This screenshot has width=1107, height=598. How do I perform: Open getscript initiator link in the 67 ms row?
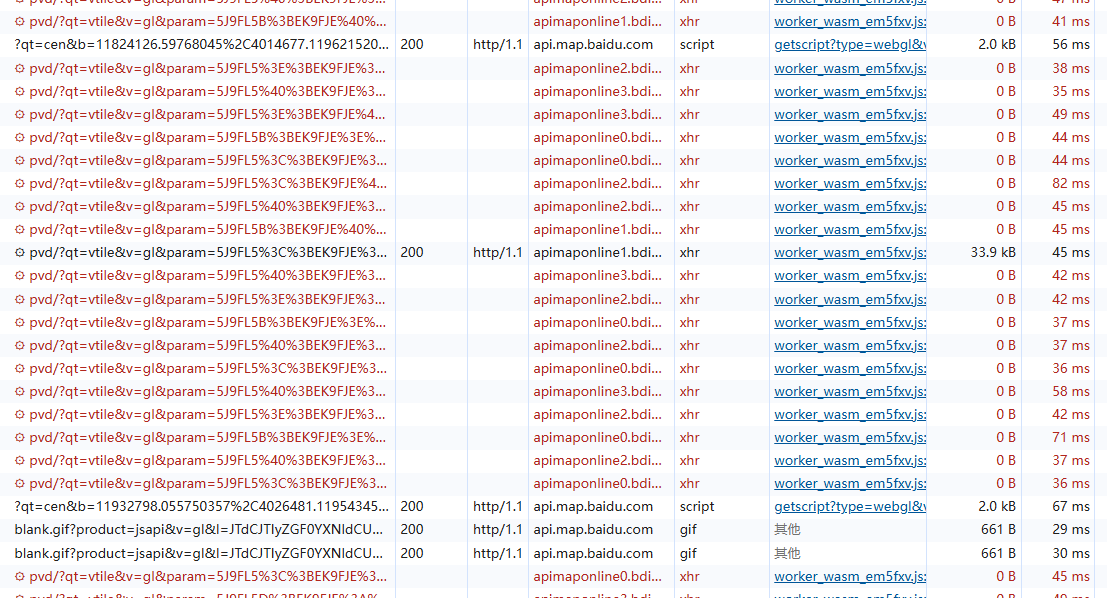849,507
